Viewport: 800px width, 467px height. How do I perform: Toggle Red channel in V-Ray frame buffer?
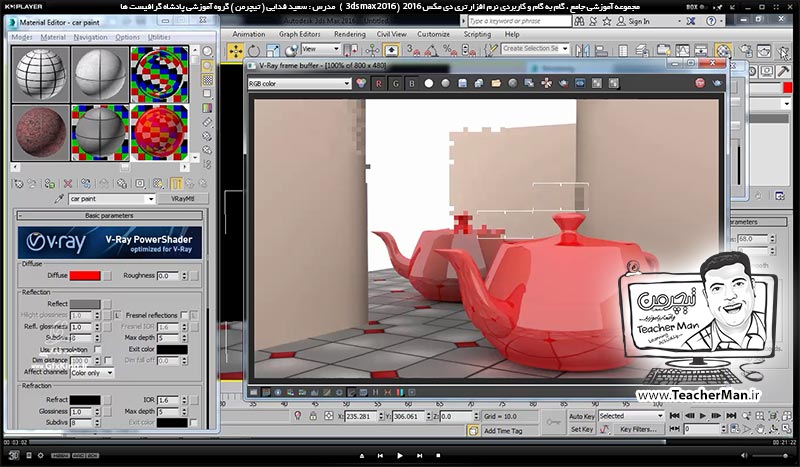point(379,84)
